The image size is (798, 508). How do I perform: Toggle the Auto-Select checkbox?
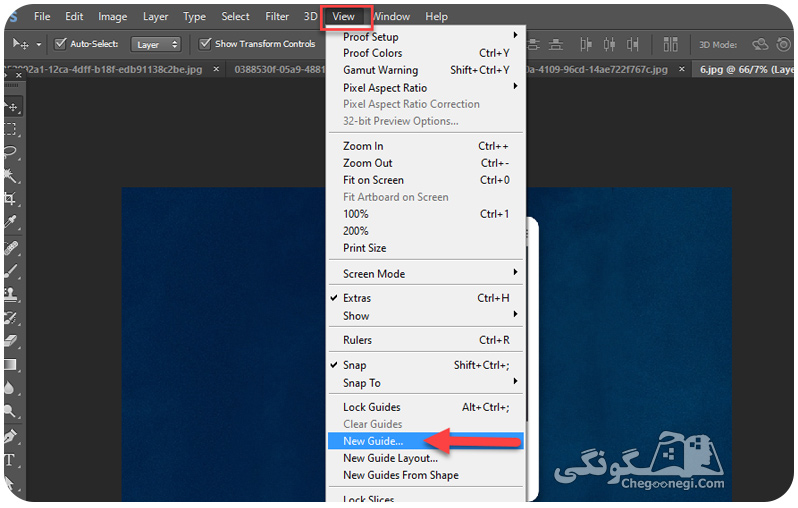pyautogui.click(x=61, y=44)
